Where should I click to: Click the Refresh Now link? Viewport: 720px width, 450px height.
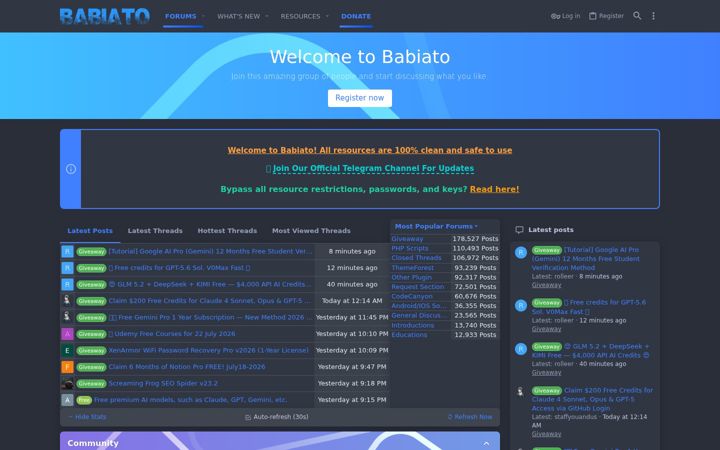tap(470, 417)
